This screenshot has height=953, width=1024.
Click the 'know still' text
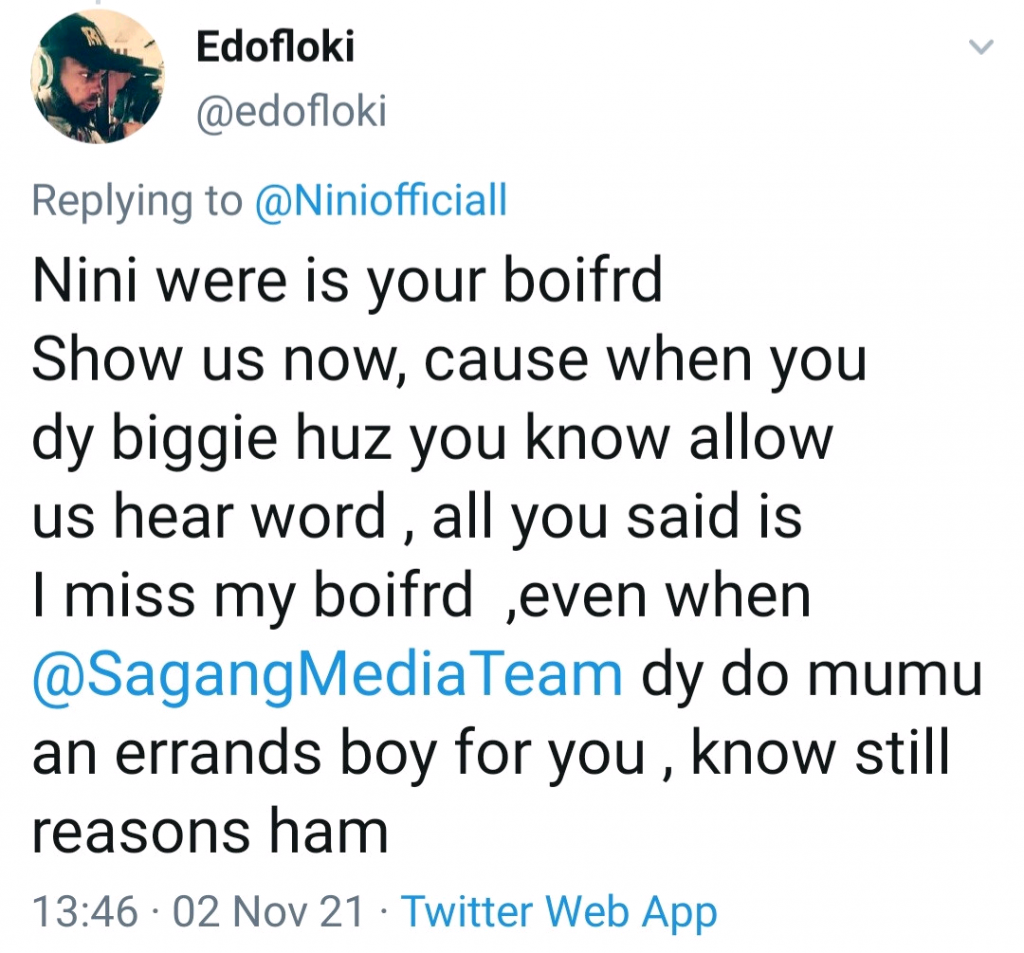820,754
